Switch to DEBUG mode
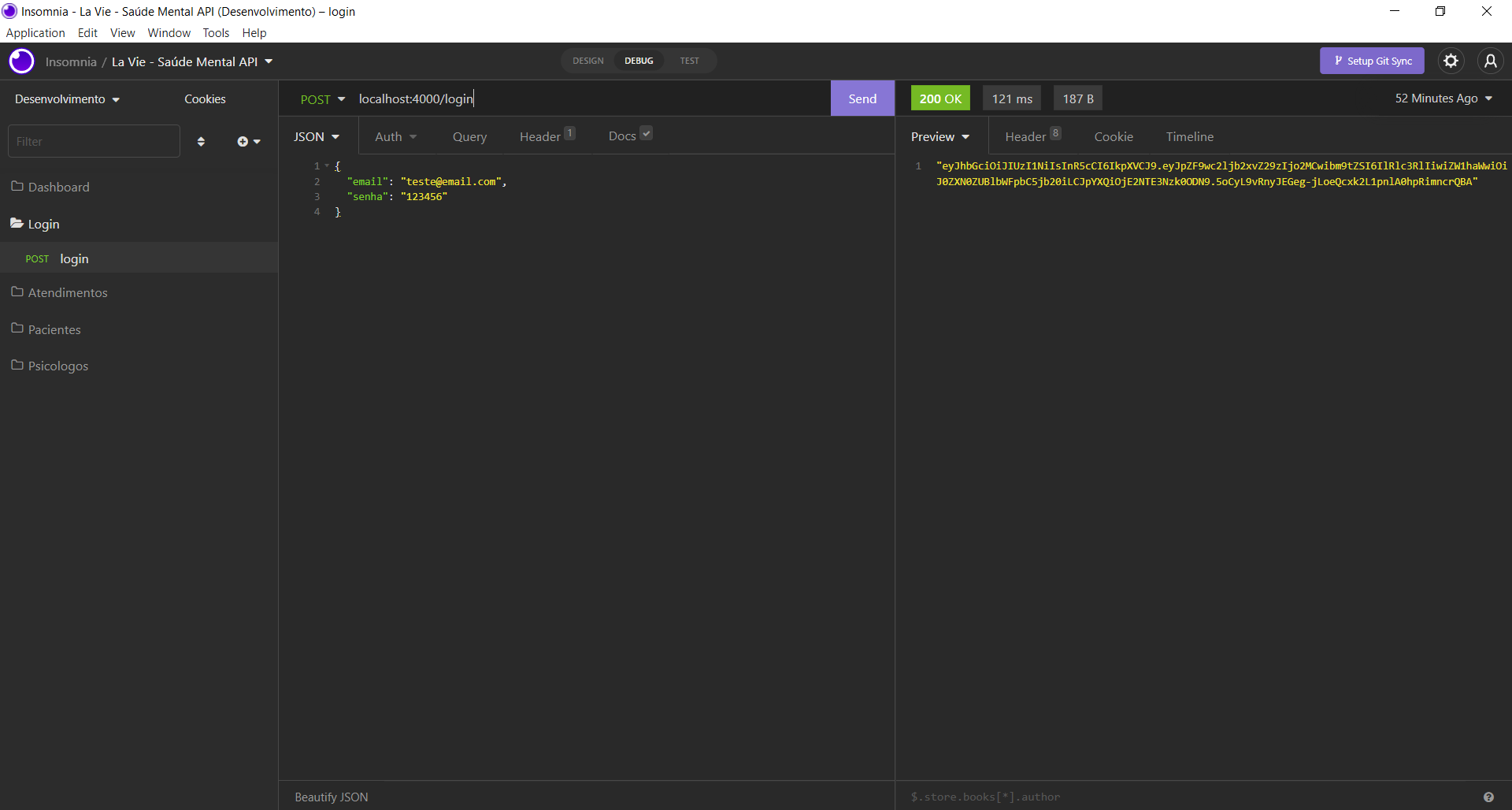The height and width of the screenshot is (810, 1512). click(639, 61)
